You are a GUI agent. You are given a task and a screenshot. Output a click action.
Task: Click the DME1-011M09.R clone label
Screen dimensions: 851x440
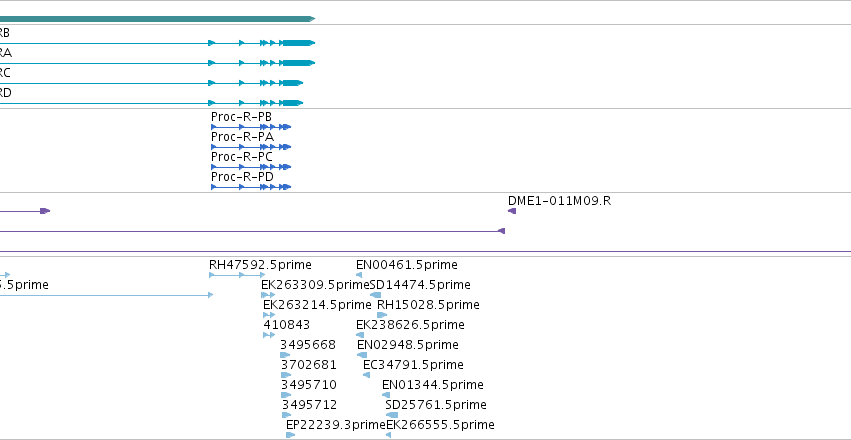pos(559,201)
